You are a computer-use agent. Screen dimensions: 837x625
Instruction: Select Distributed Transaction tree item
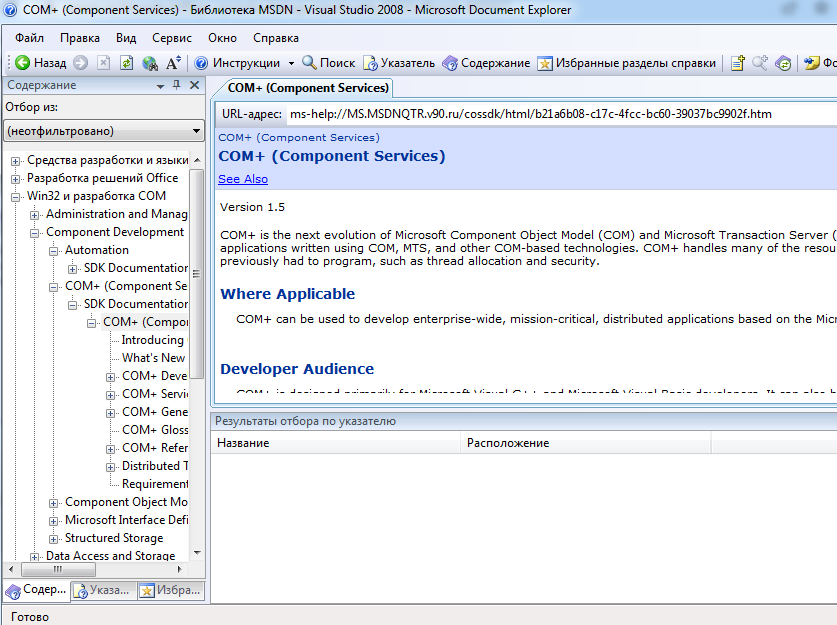(x=155, y=466)
